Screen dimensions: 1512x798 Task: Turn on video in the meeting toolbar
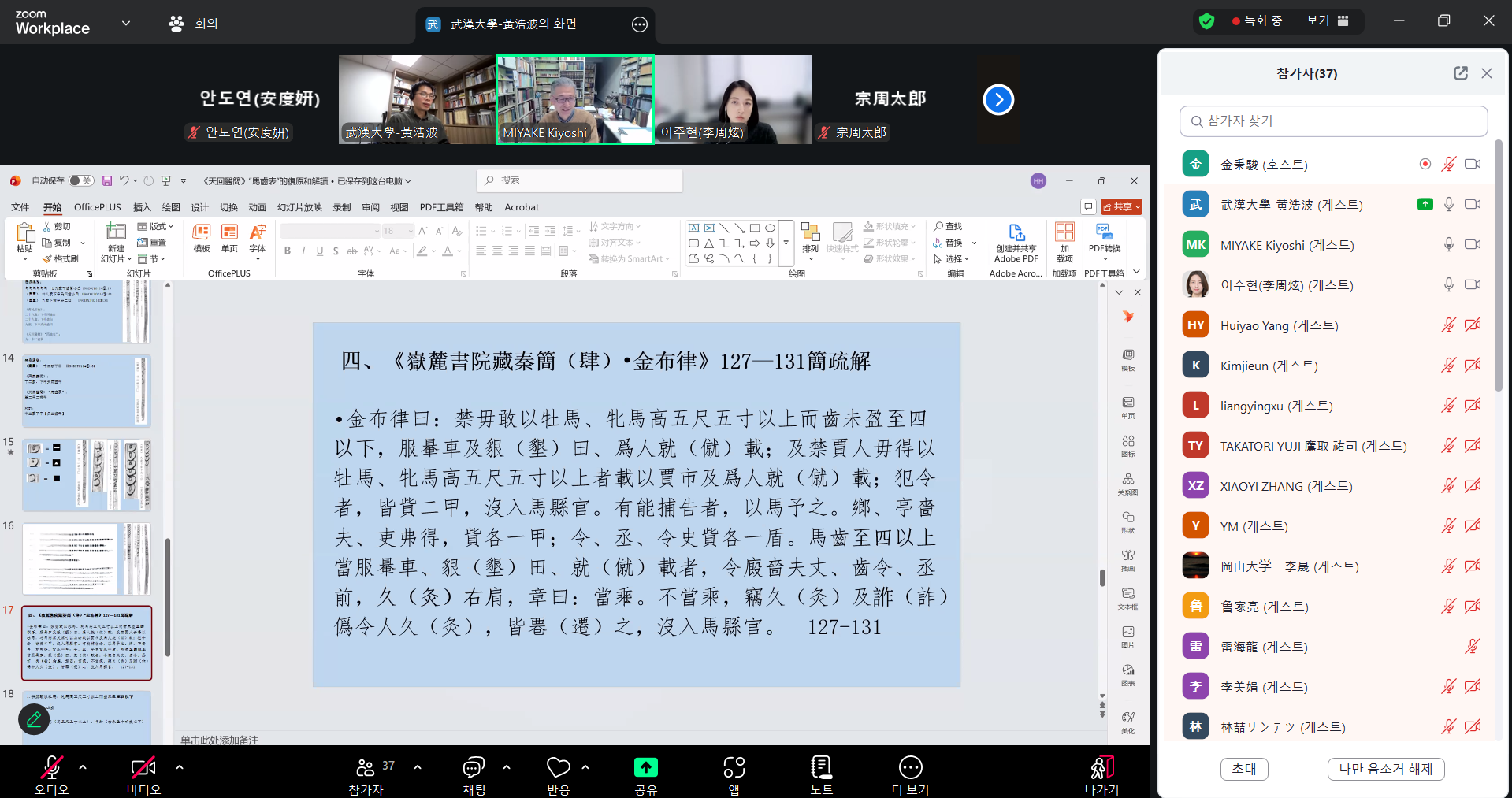[143, 767]
